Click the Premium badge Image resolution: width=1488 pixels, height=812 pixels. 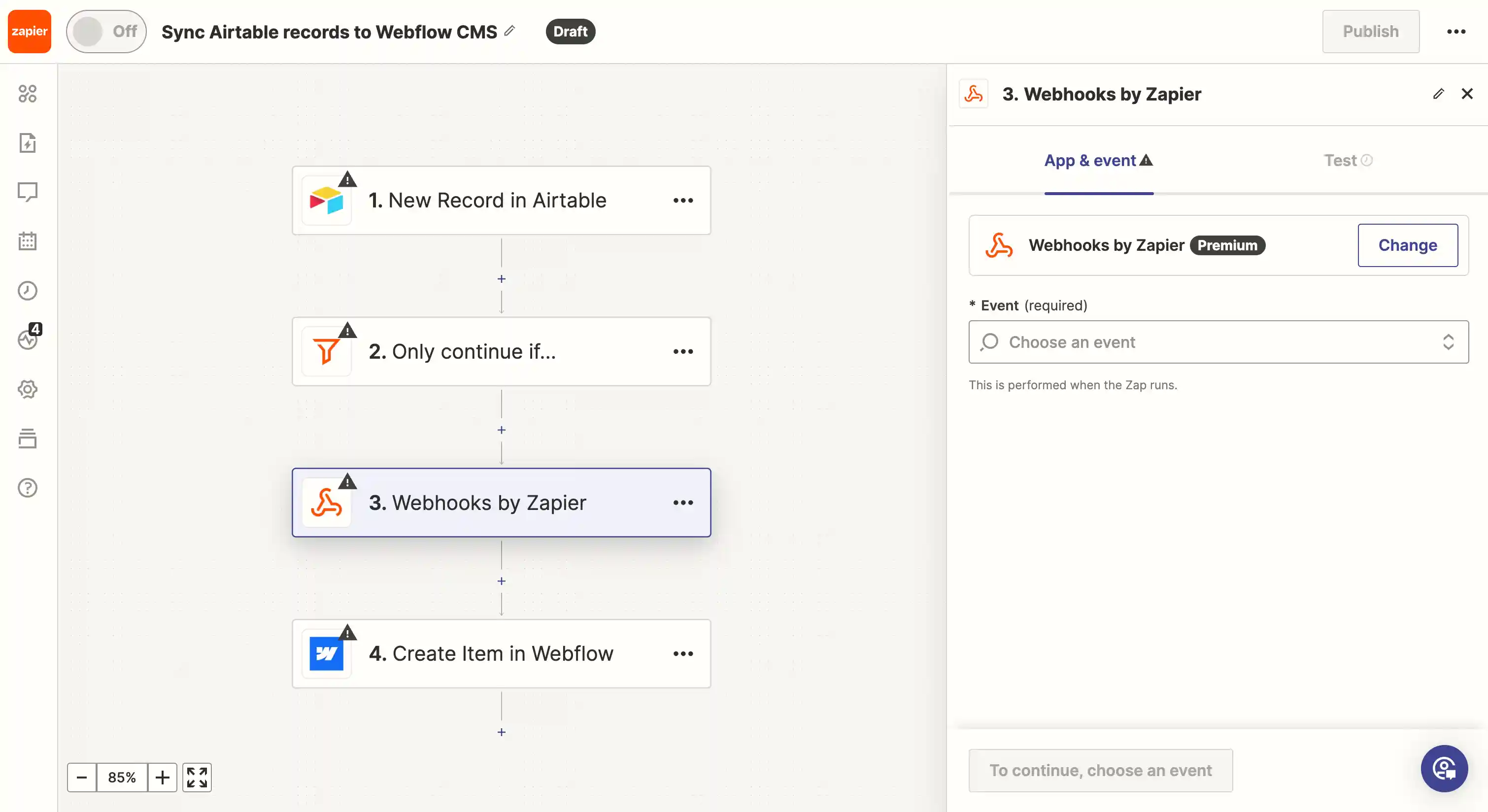(x=1227, y=245)
